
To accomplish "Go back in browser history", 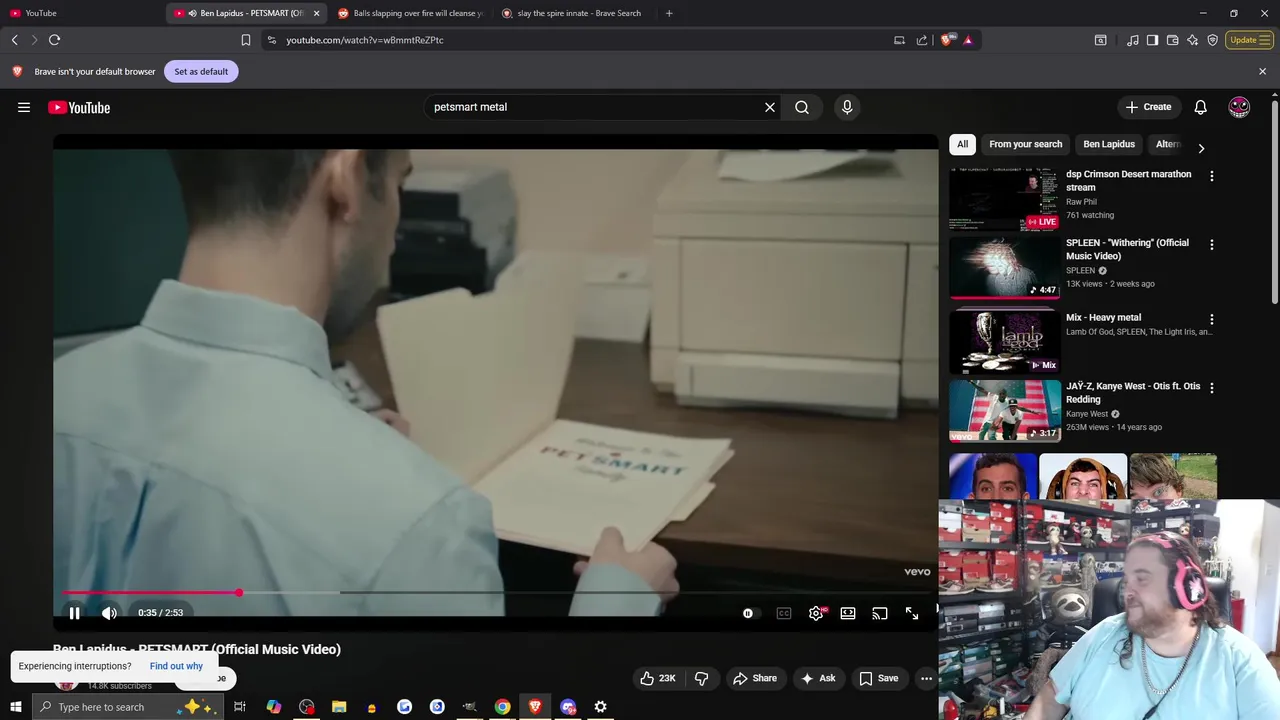I will 14,40.
